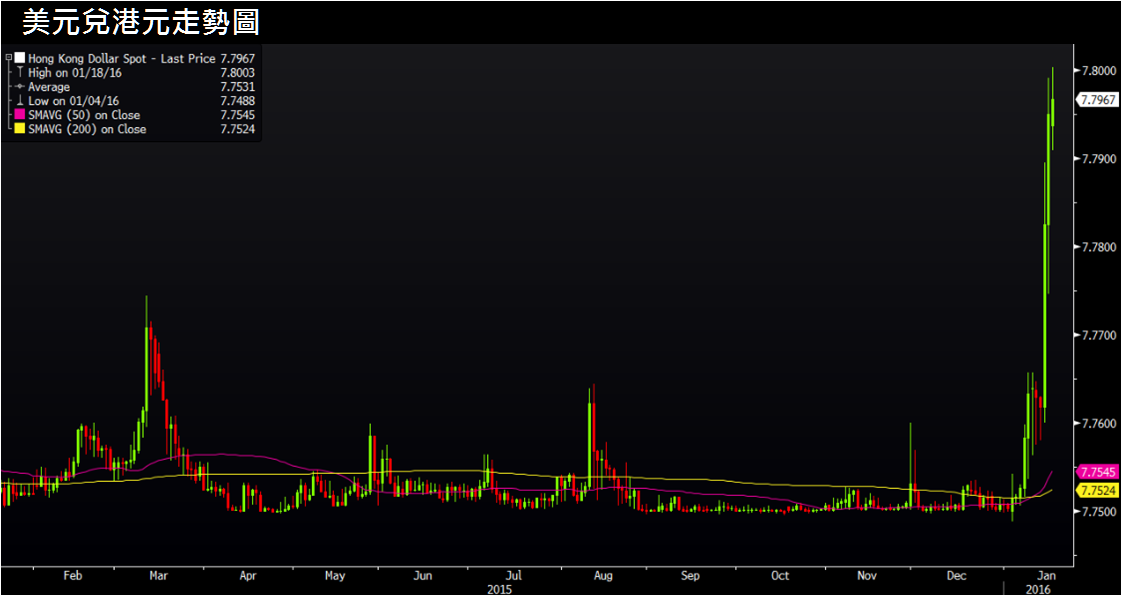This screenshot has width=1121, height=595.
Task: Click the Low marker icon in legend
Action: (19, 101)
